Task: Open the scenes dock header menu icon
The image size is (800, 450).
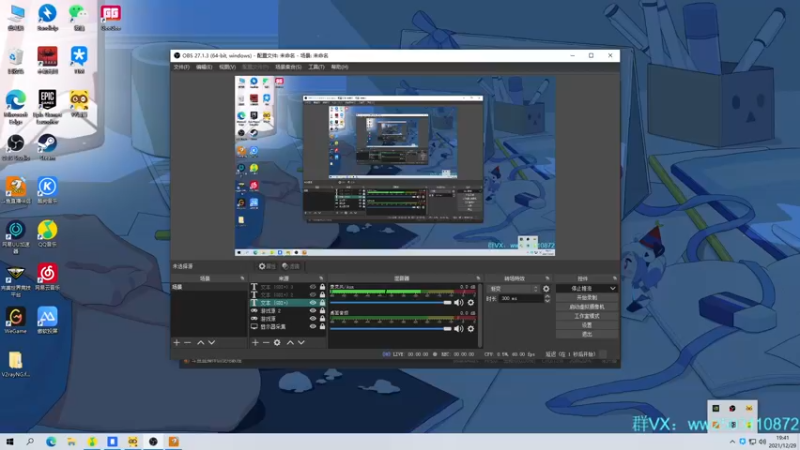Action: tap(242, 278)
